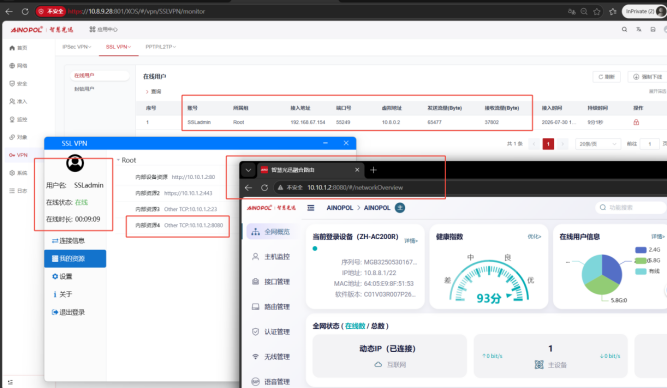Open resource http://10.10.1.2:80 link
Image resolution: width=667 pixels, height=388 pixels.
coord(193,177)
